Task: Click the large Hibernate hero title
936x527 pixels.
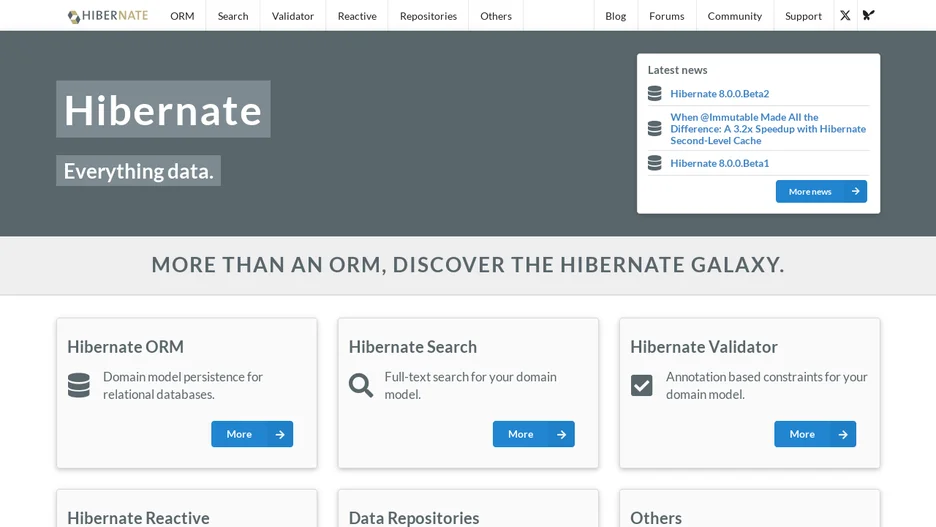Action: pos(163,110)
